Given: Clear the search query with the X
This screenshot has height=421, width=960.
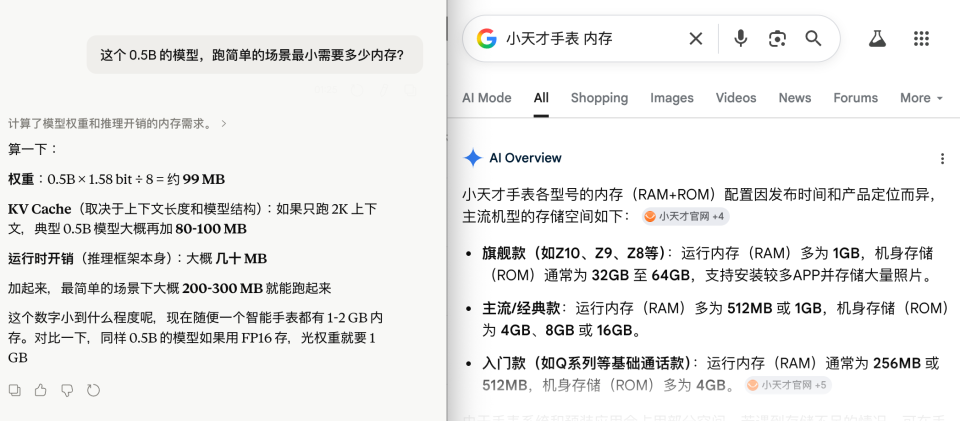Looking at the screenshot, I should (x=696, y=39).
